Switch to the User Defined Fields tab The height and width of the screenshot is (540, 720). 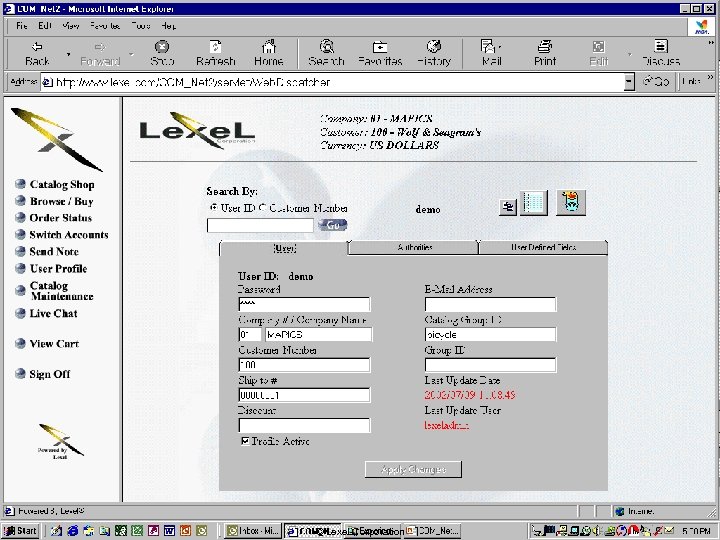tap(543, 248)
